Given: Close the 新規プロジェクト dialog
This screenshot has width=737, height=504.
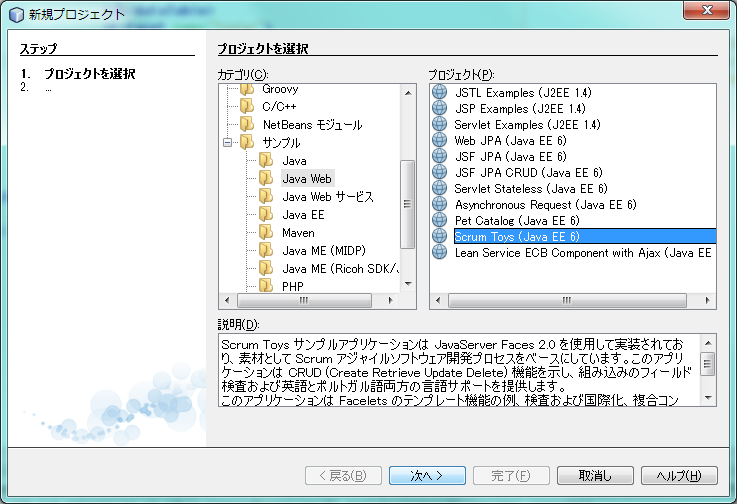Looking at the screenshot, I should pyautogui.click(x=707, y=10).
